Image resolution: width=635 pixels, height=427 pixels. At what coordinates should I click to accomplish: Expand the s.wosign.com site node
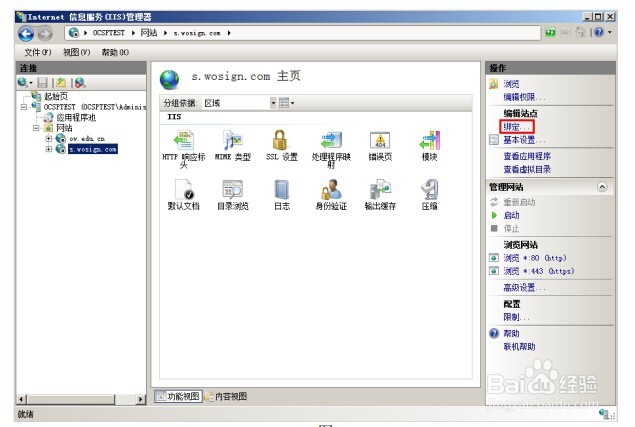pos(49,149)
